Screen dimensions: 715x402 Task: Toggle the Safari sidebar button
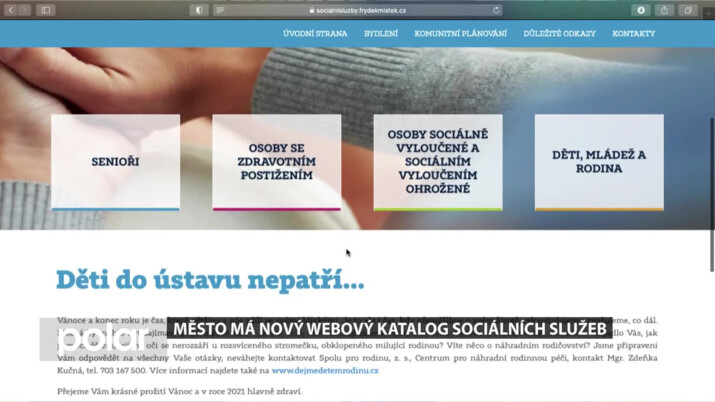pos(46,10)
